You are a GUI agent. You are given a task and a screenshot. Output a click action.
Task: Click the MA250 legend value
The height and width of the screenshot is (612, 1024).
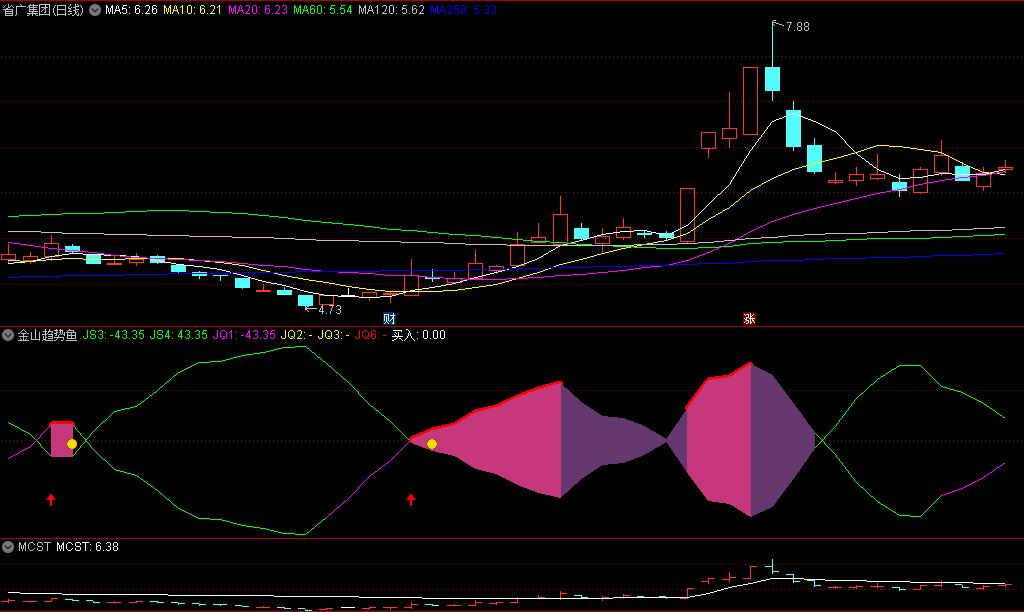[464, 10]
